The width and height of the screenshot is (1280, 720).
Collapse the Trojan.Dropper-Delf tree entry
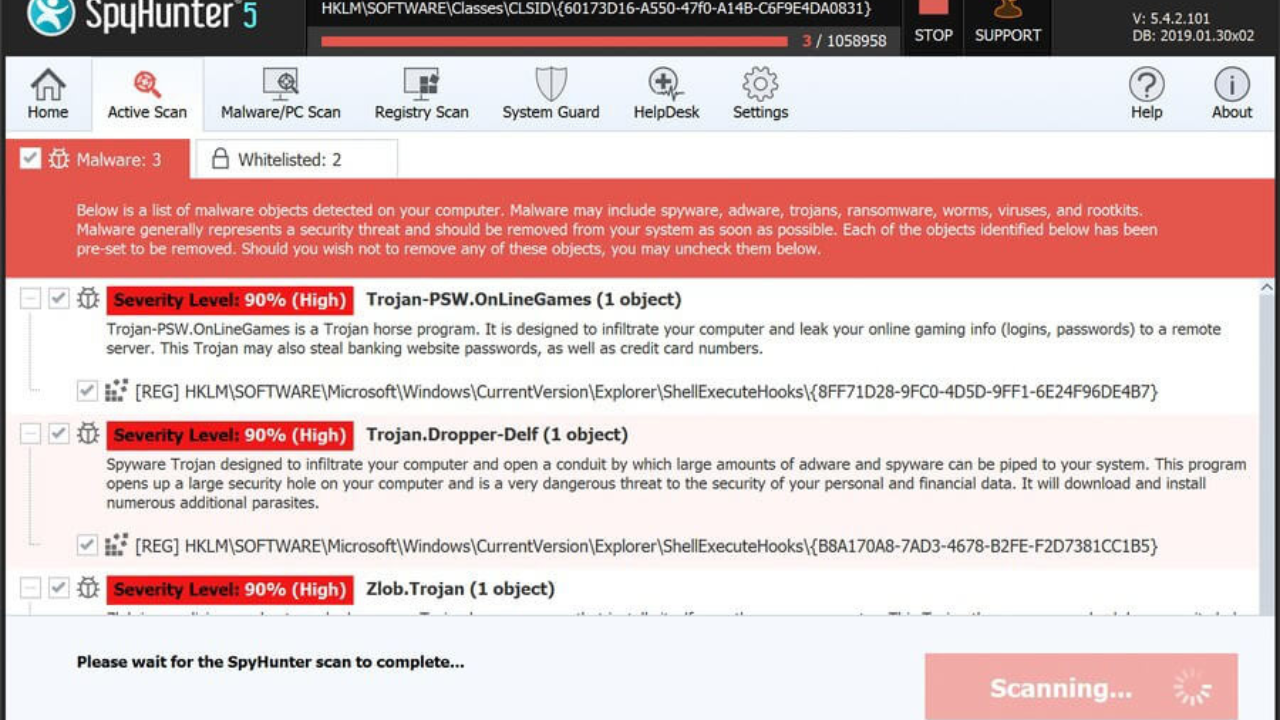tap(31, 434)
